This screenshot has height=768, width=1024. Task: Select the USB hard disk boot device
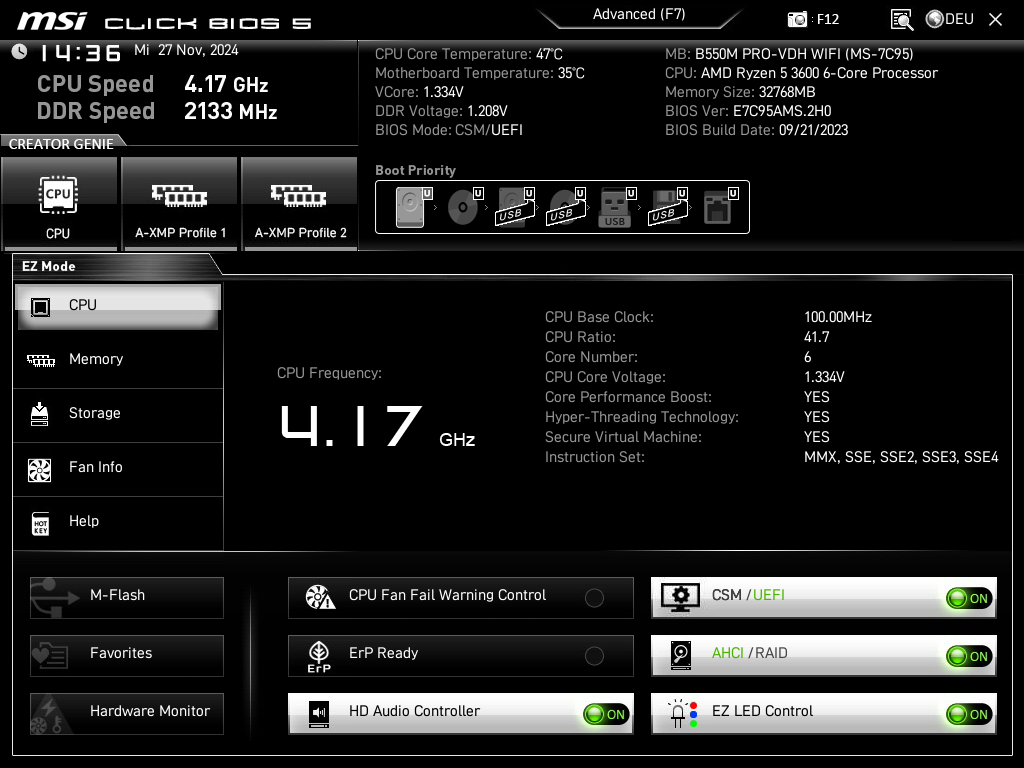pyautogui.click(x=516, y=207)
